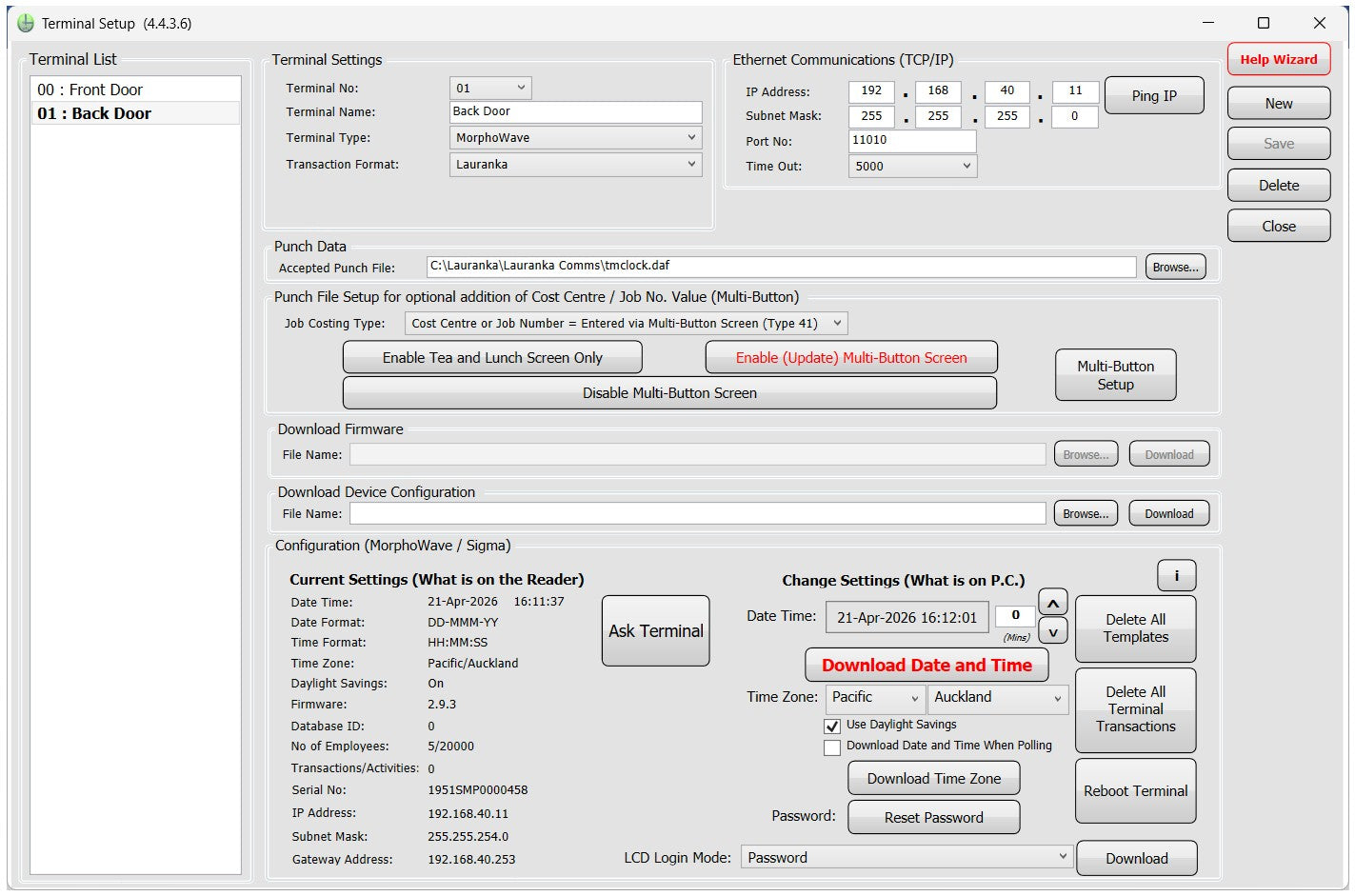1355x896 pixels.
Task: Click the disabled Download Firmware Browse button
Action: click(x=1086, y=455)
